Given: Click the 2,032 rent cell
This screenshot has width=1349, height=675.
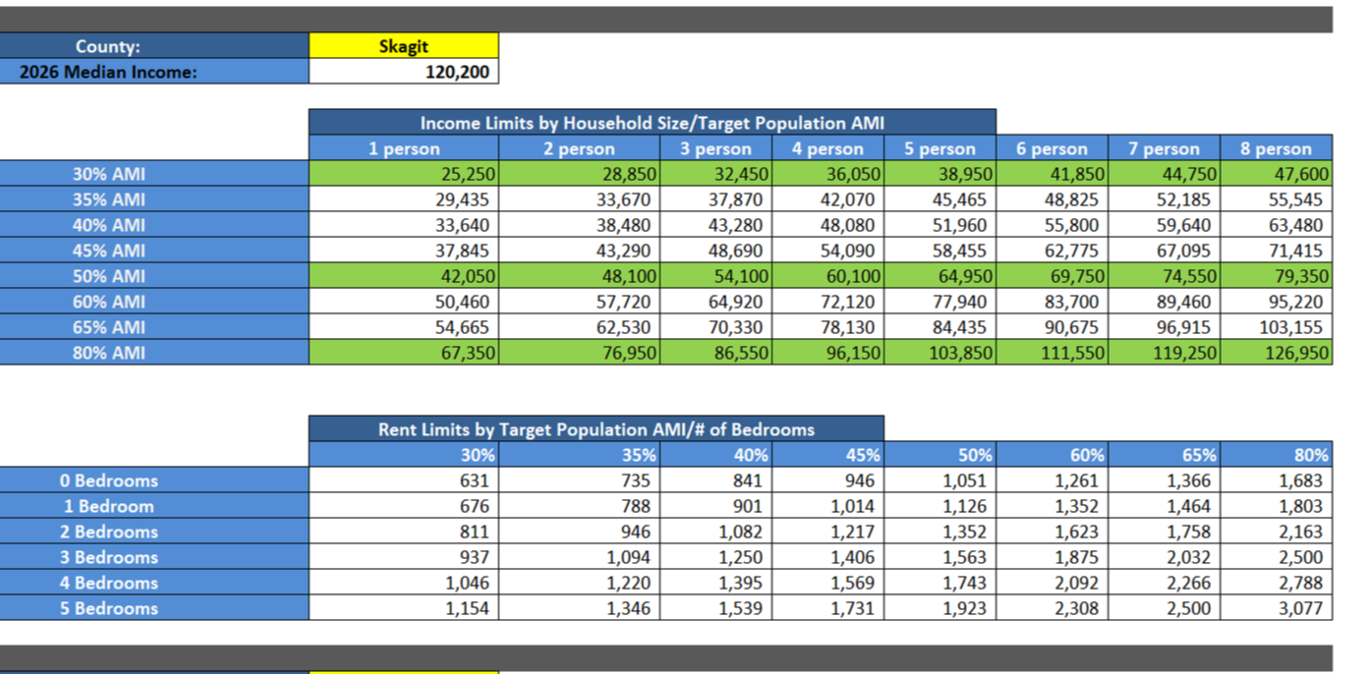Looking at the screenshot, I should tap(1163, 557).
